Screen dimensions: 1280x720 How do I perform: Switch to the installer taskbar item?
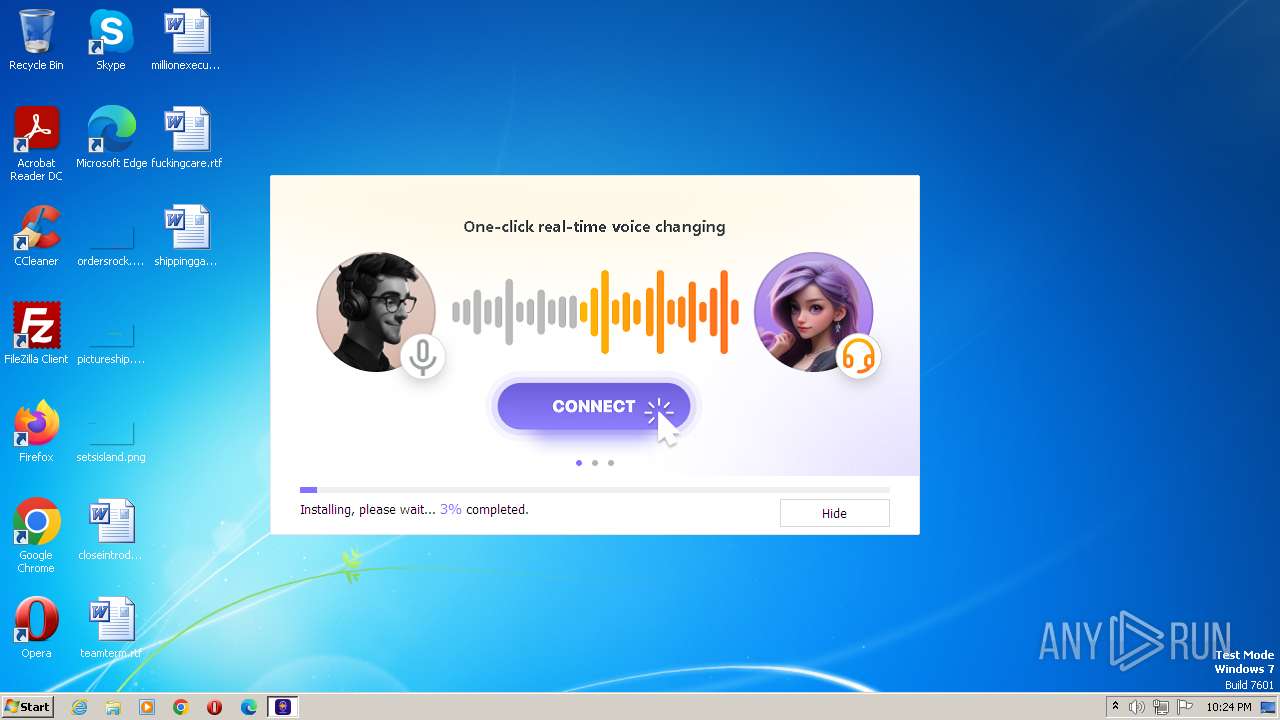(x=283, y=707)
